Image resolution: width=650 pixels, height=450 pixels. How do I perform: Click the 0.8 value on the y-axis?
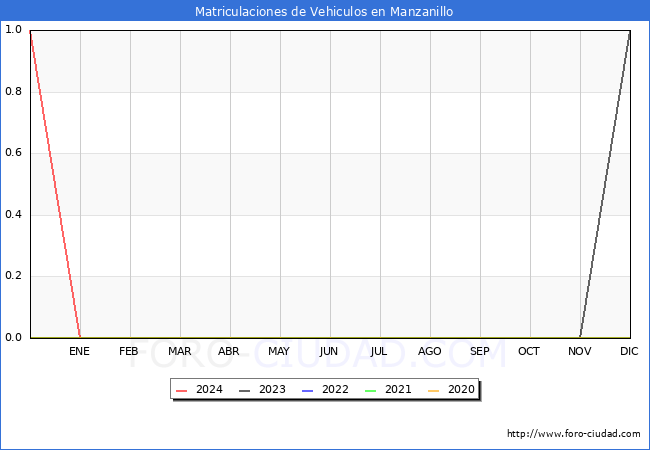tap(13, 91)
